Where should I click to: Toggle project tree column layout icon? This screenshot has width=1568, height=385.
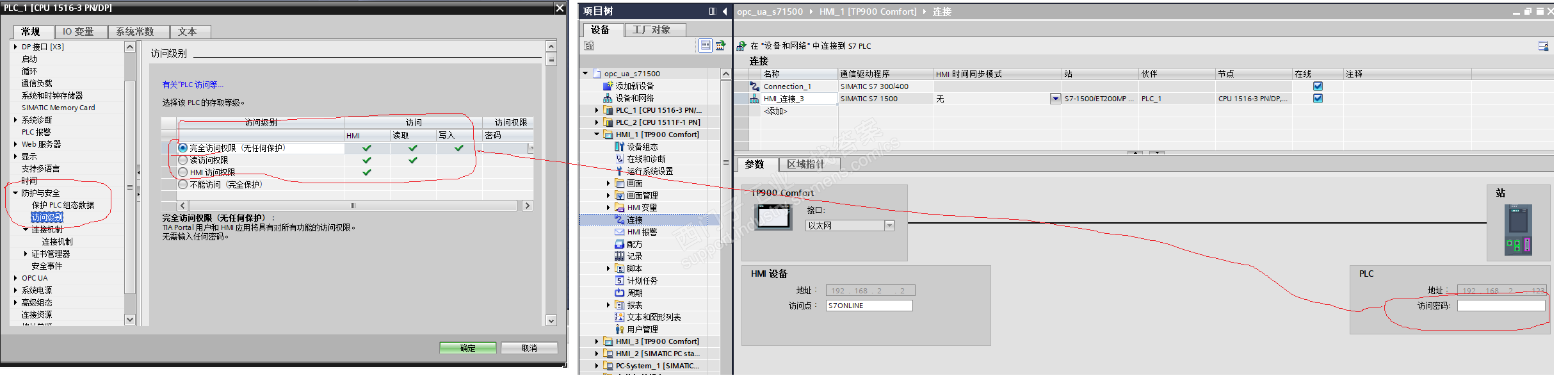(712, 12)
